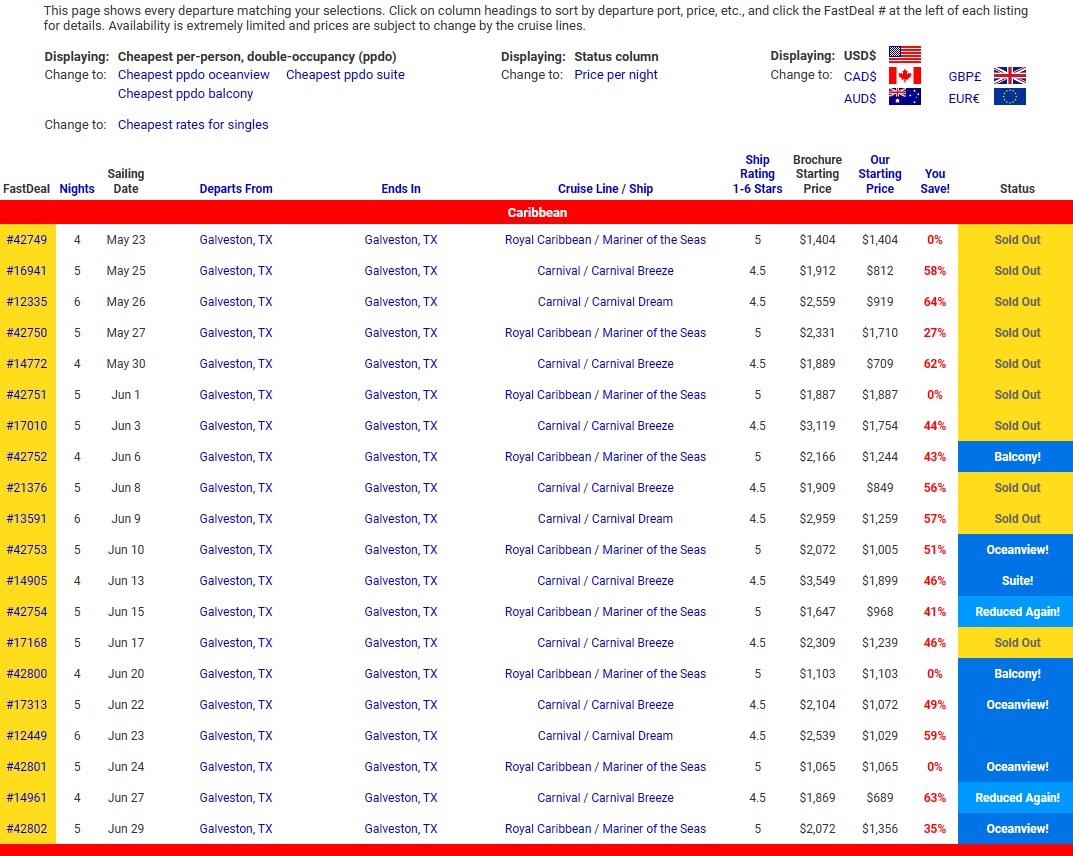Open FastDeal #12335 details
This screenshot has width=1073, height=856.
point(27,302)
